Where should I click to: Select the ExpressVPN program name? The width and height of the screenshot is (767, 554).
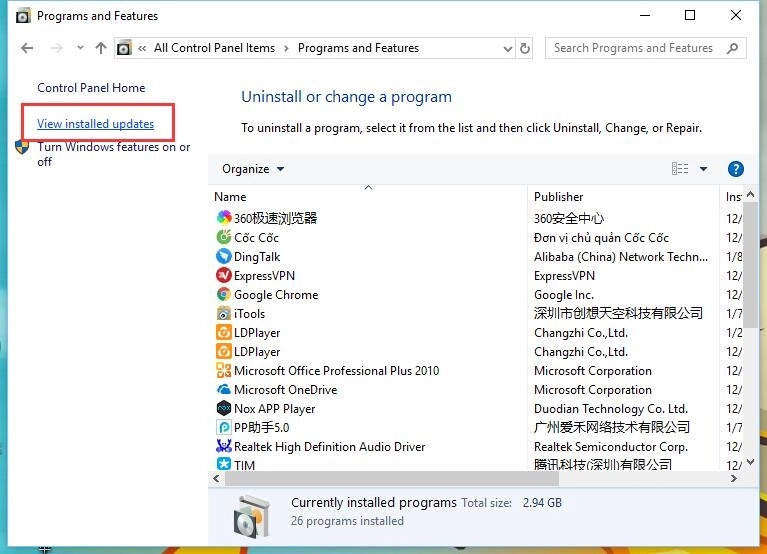pyautogui.click(x=264, y=276)
